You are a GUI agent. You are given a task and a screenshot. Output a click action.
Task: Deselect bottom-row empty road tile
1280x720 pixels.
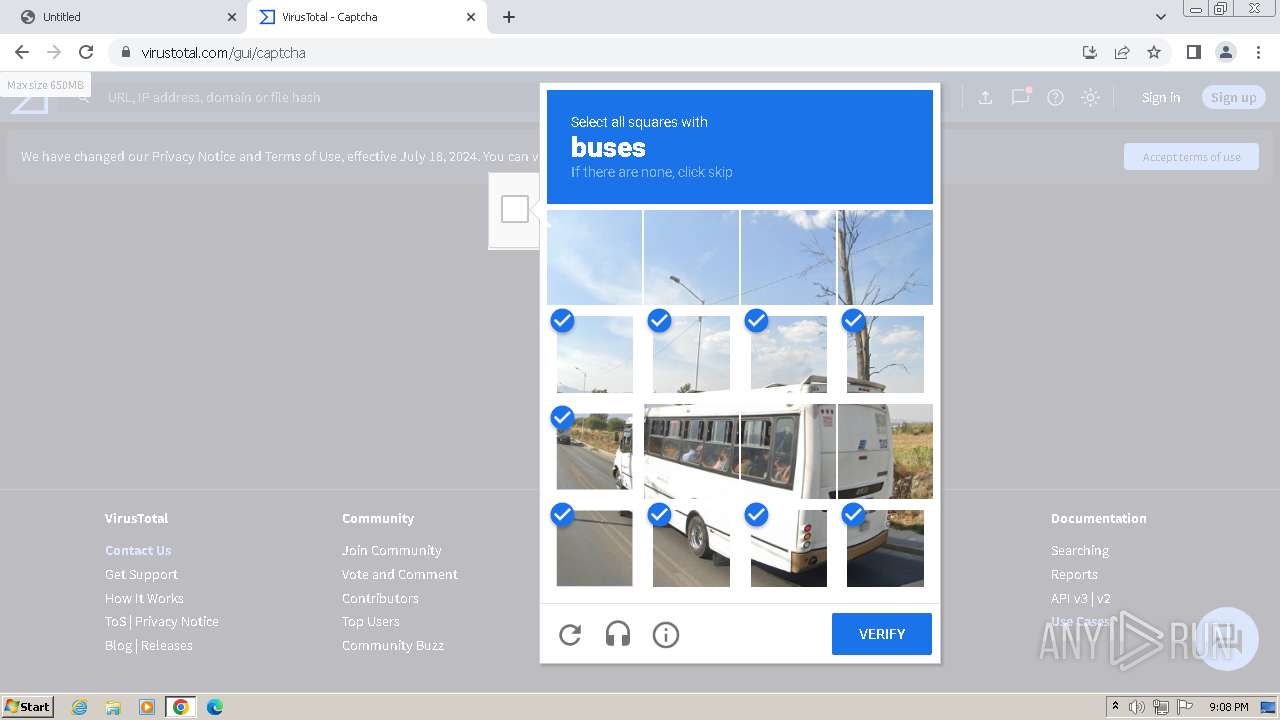[x=594, y=548]
